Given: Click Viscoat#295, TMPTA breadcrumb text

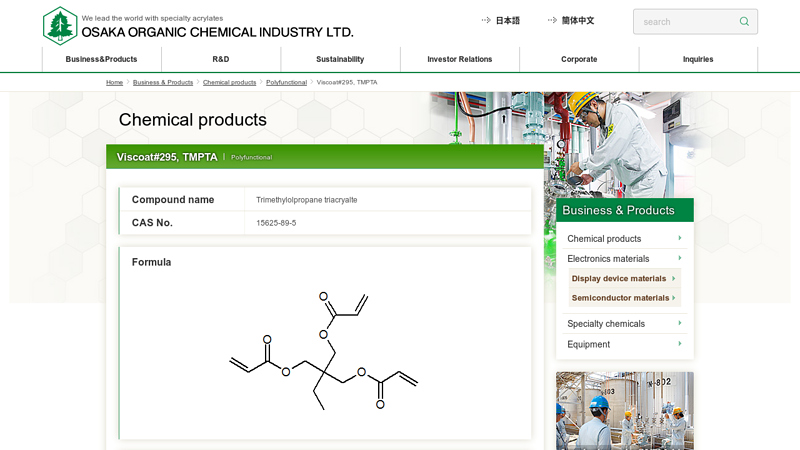Looking at the screenshot, I should point(347,82).
